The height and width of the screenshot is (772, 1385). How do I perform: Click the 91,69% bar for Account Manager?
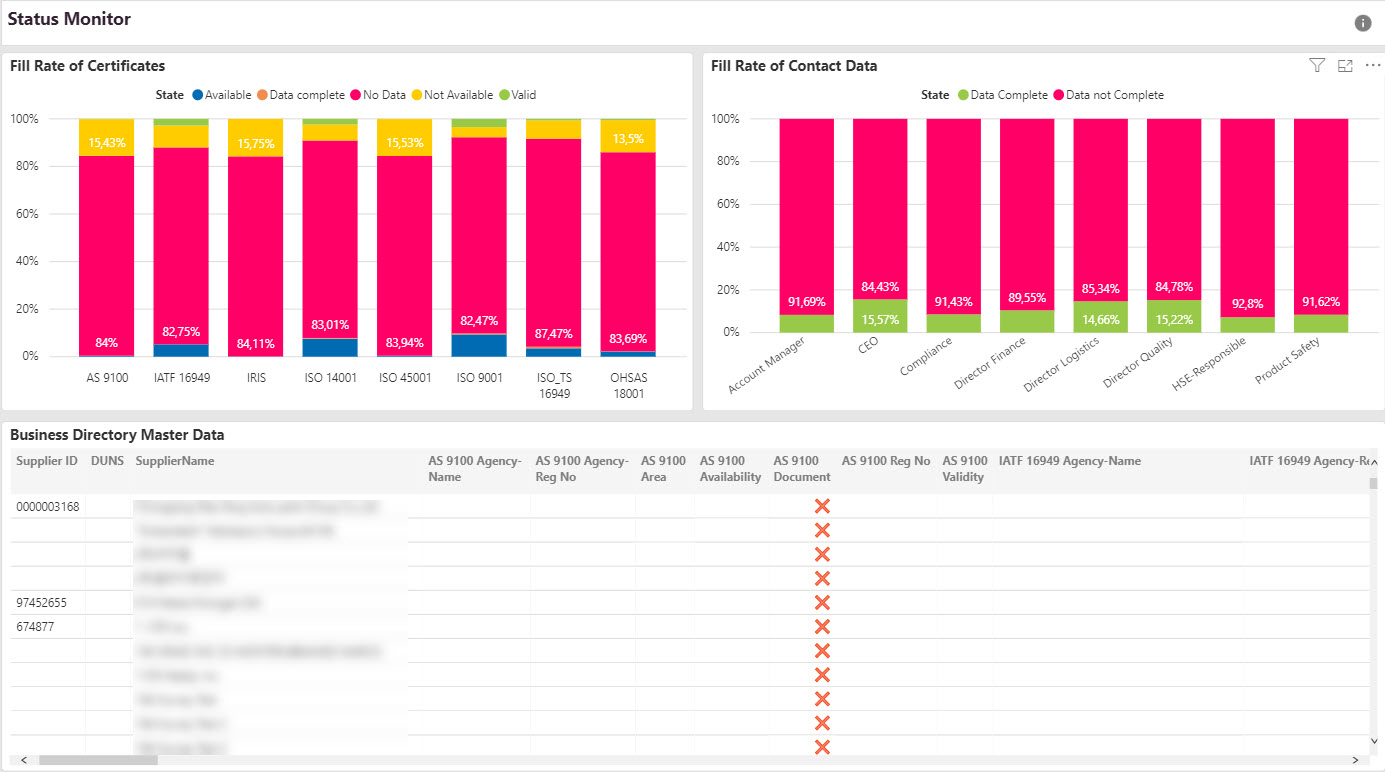click(x=807, y=217)
